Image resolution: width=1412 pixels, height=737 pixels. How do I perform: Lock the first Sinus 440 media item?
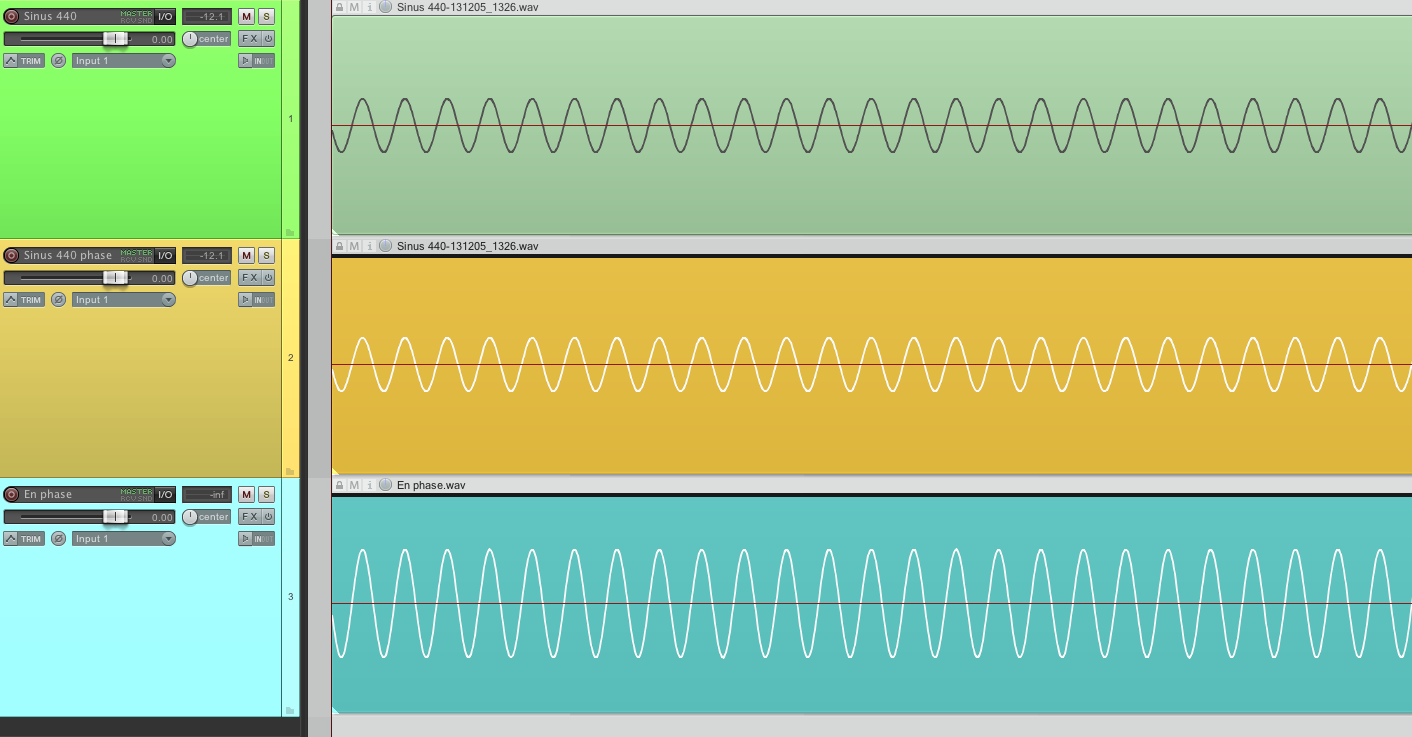coord(339,7)
